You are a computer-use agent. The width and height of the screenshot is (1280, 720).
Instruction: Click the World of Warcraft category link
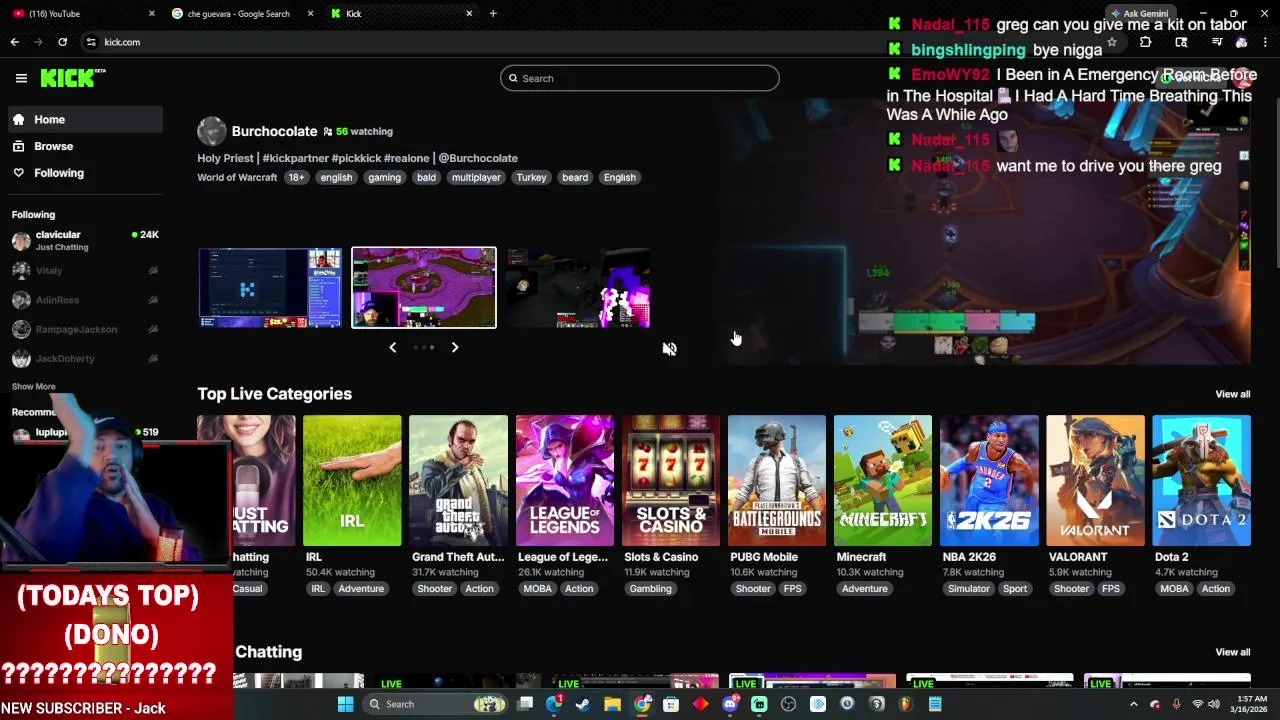coord(237,177)
